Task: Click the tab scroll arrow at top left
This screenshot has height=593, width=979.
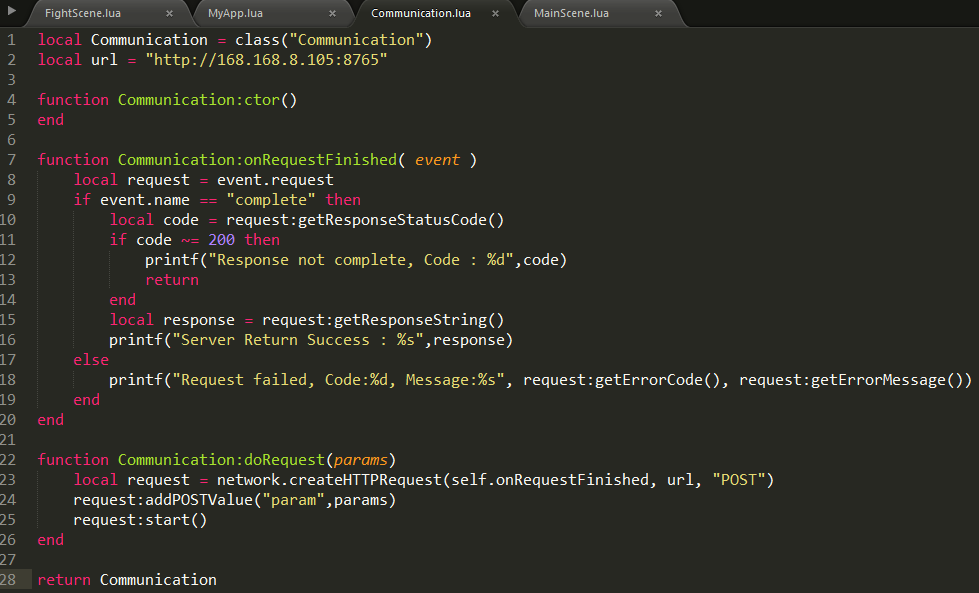Action: pos(11,11)
